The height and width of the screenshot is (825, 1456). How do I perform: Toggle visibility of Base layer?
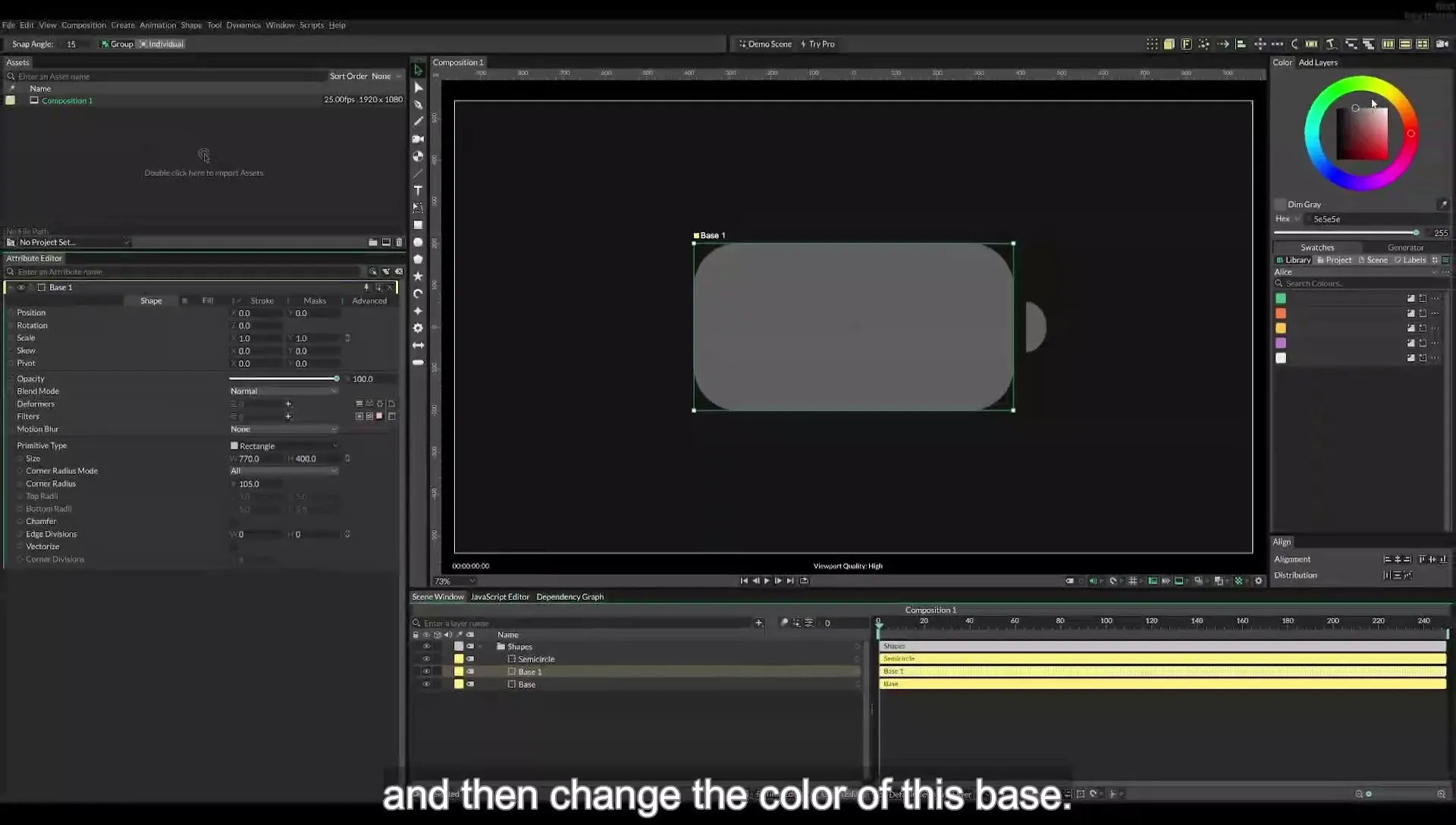click(x=426, y=684)
